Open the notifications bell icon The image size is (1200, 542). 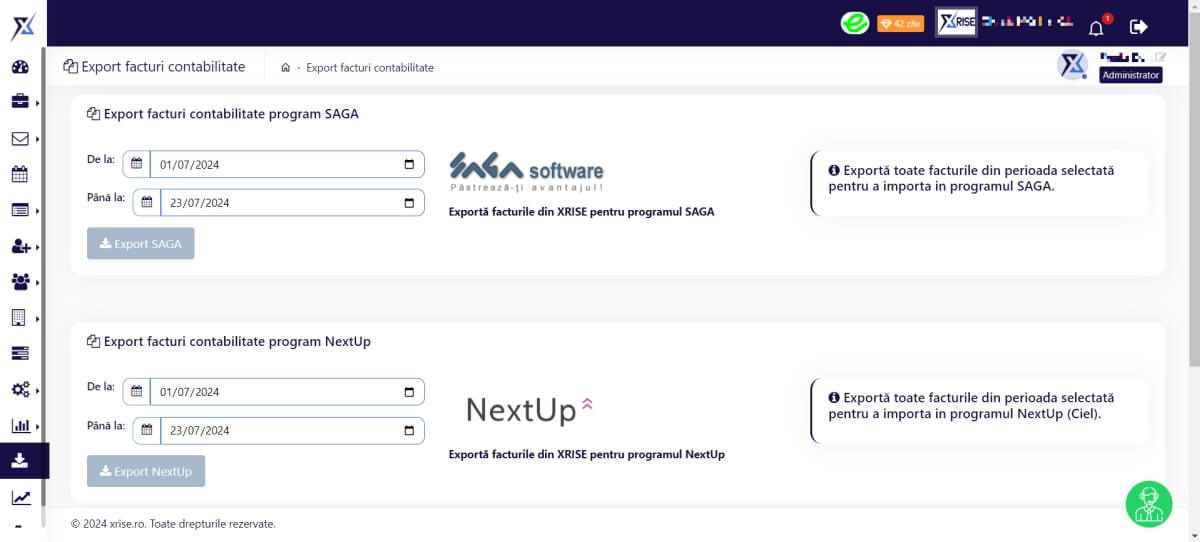coord(1096,27)
